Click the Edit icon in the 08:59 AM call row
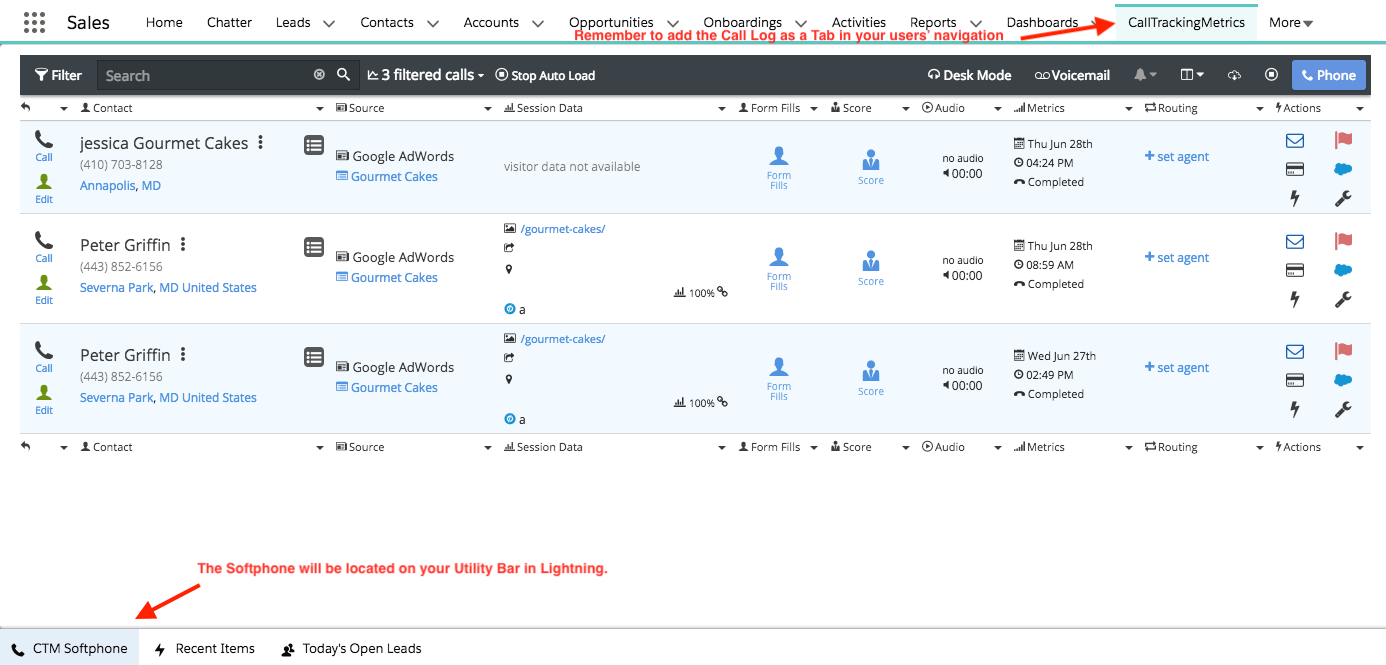Image resolution: width=1386 pixels, height=665 pixels. click(x=44, y=282)
